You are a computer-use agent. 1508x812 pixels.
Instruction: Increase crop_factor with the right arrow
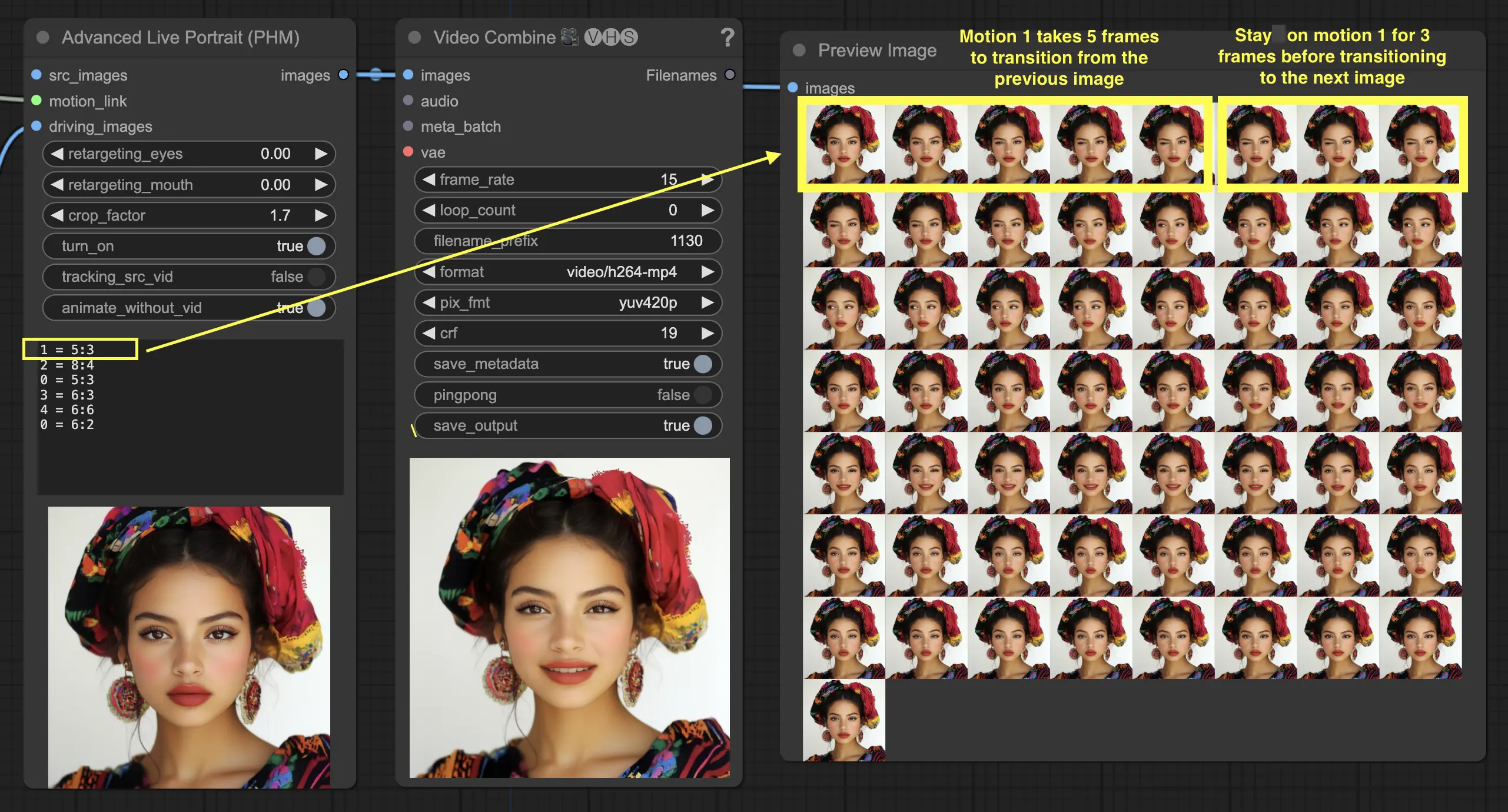coord(321,215)
